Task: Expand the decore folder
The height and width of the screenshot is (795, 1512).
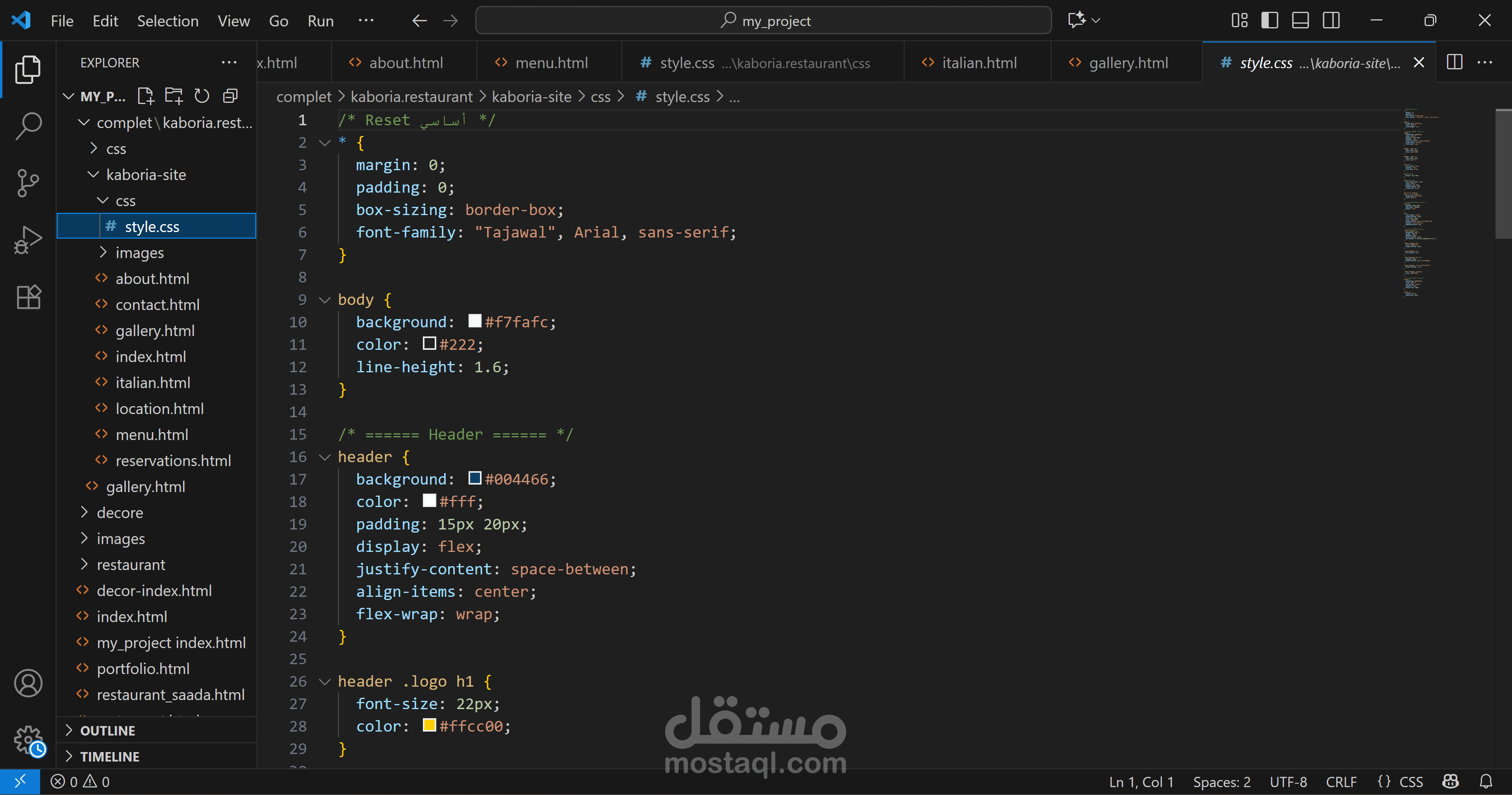Action: click(x=120, y=513)
